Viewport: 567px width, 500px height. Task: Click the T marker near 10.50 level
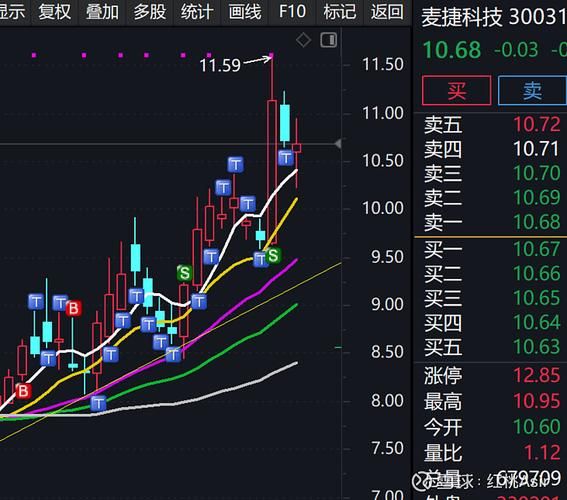tap(235, 165)
